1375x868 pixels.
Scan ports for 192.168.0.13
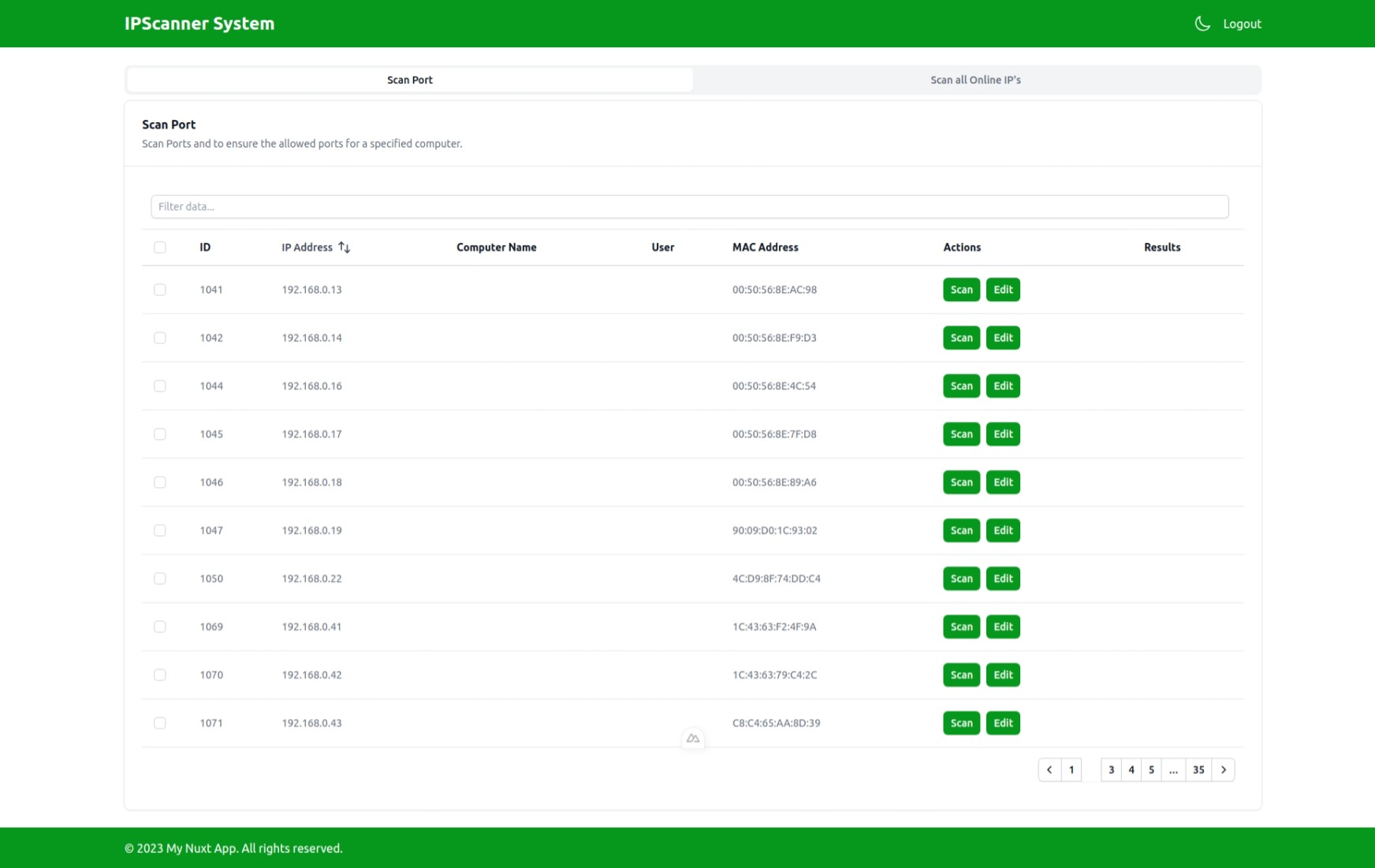coord(961,289)
